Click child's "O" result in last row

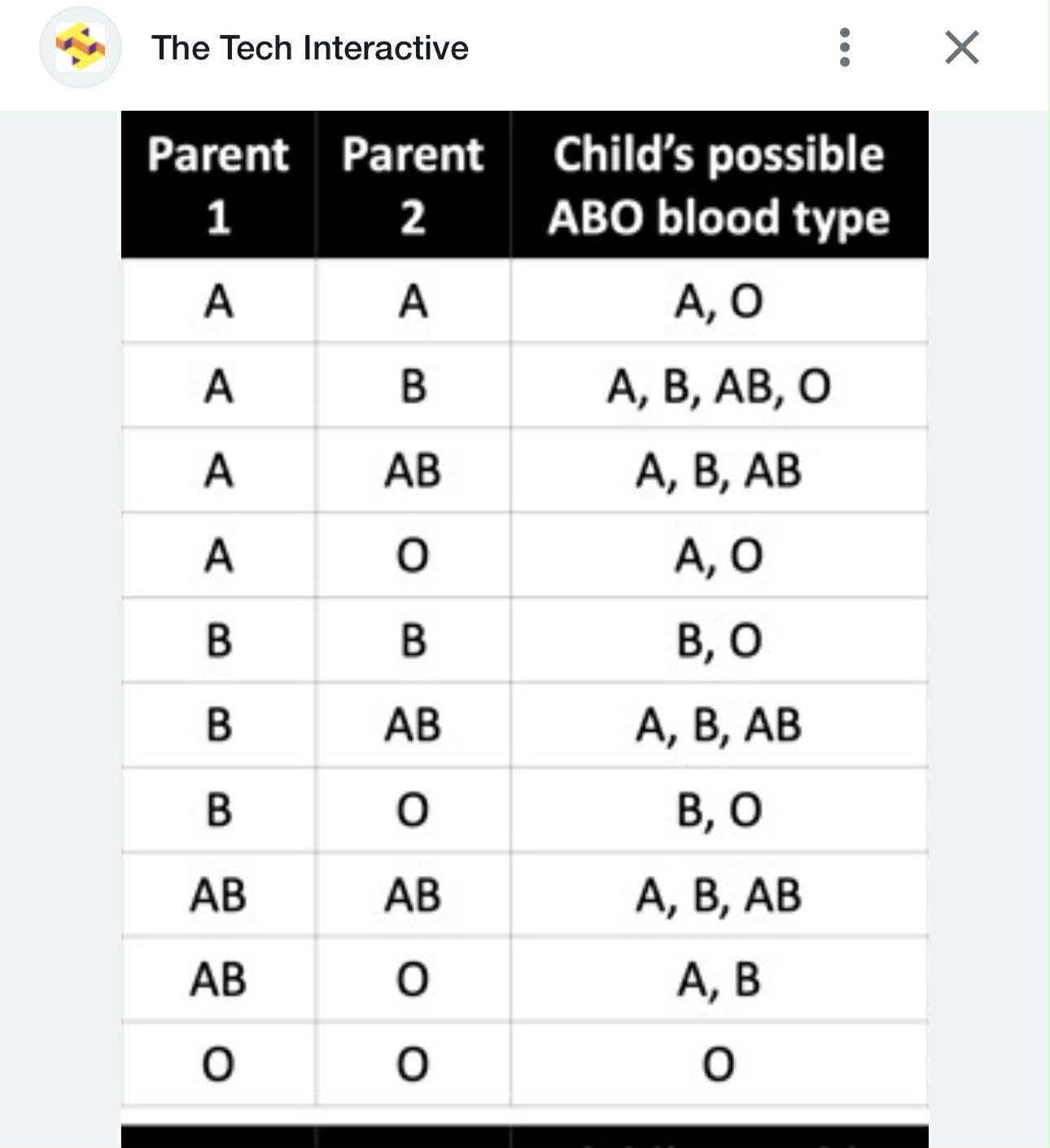pyautogui.click(x=719, y=1064)
